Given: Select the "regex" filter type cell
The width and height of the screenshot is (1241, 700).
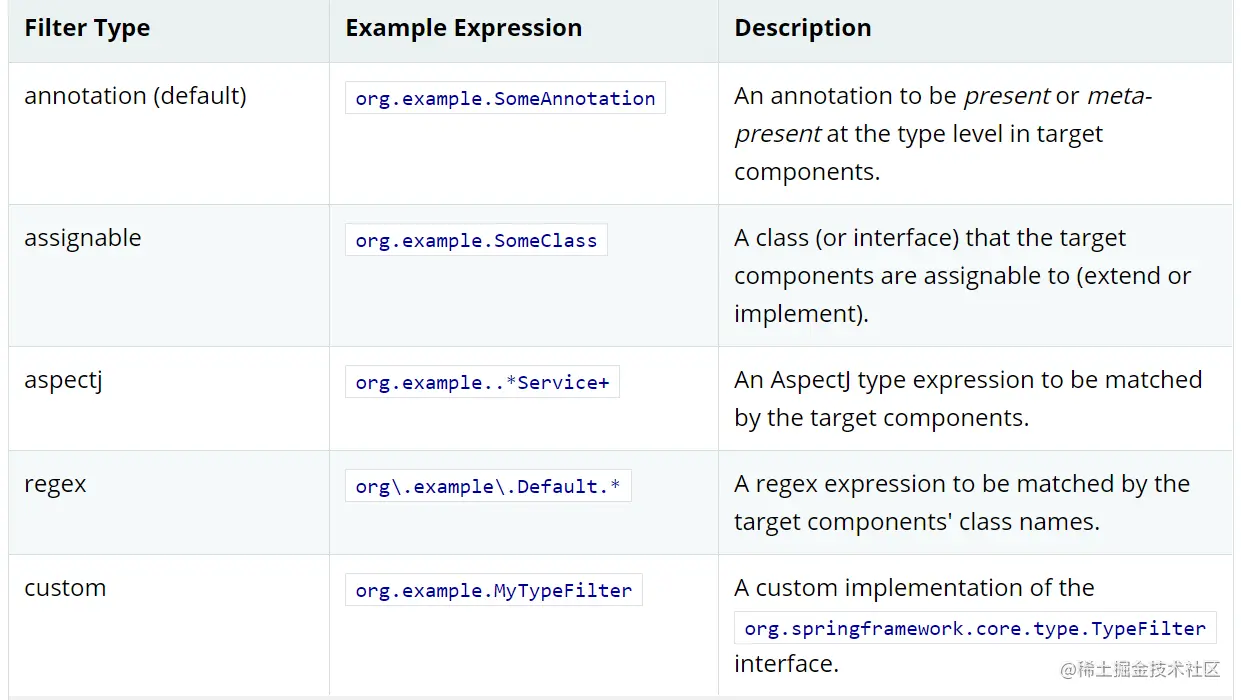Looking at the screenshot, I should (x=56, y=484).
